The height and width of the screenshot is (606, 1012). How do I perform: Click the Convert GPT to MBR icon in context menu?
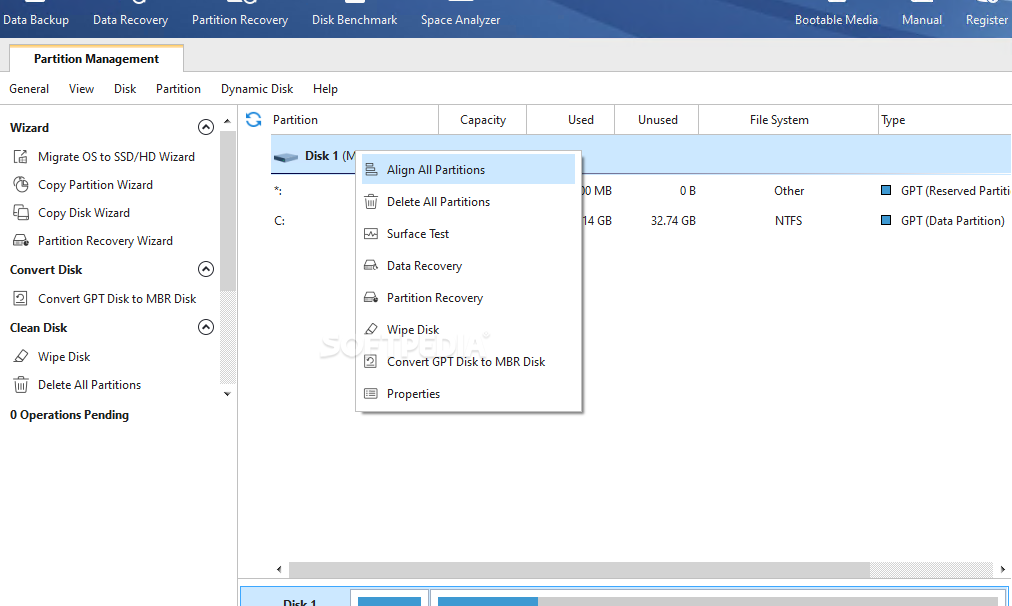[371, 361]
